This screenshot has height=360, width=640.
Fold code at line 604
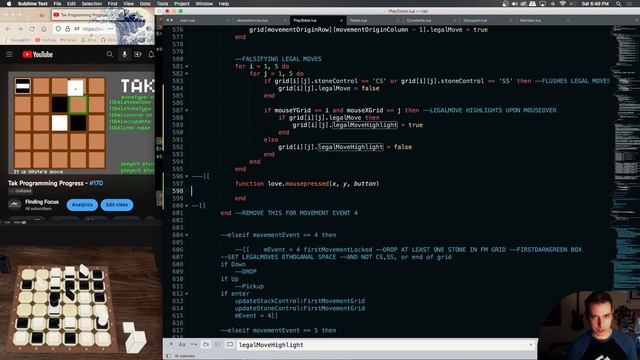(187, 235)
